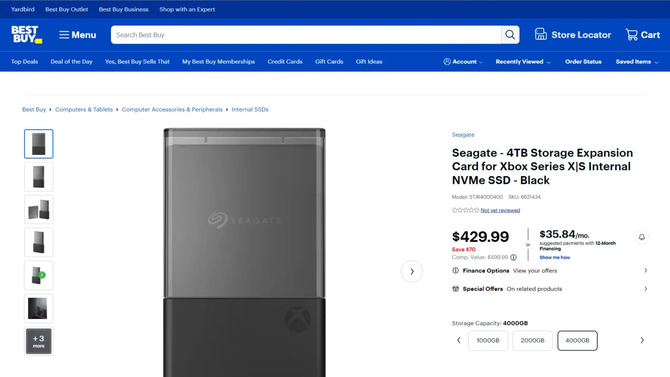Select the 2000GB storage capacity
670x377 pixels.
(x=532, y=341)
